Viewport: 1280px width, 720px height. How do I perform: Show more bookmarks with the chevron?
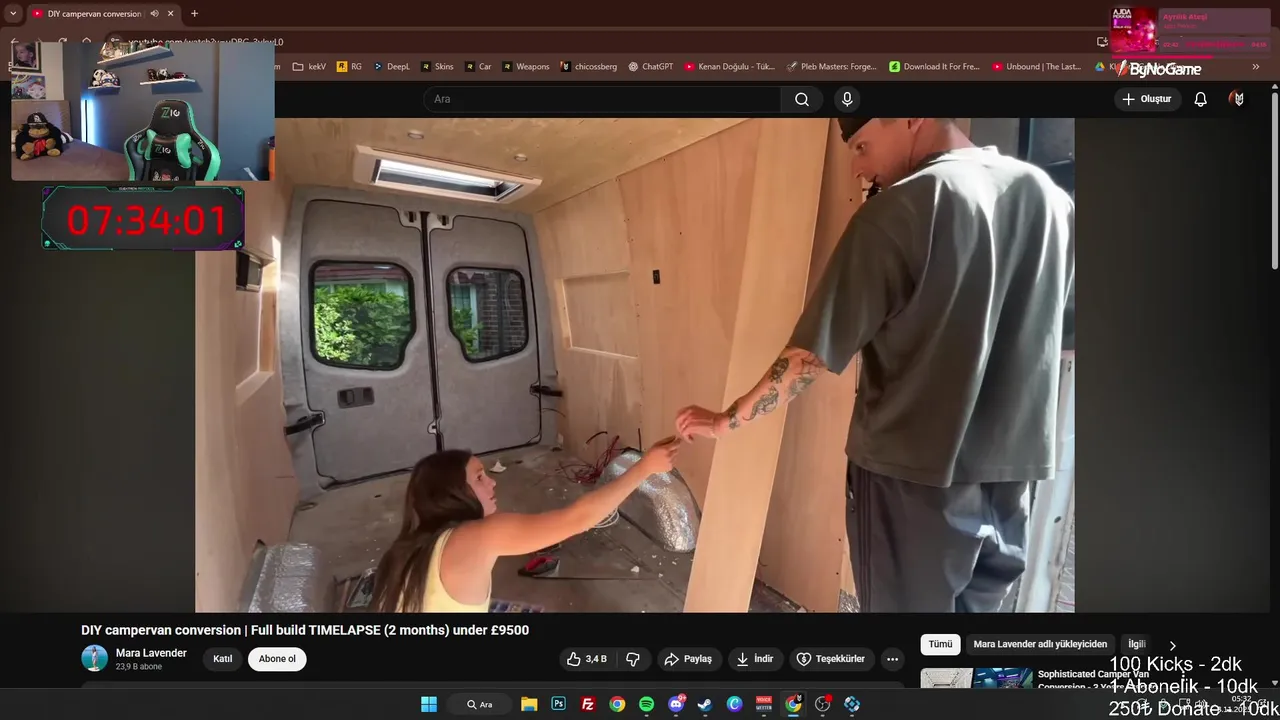tap(1256, 67)
